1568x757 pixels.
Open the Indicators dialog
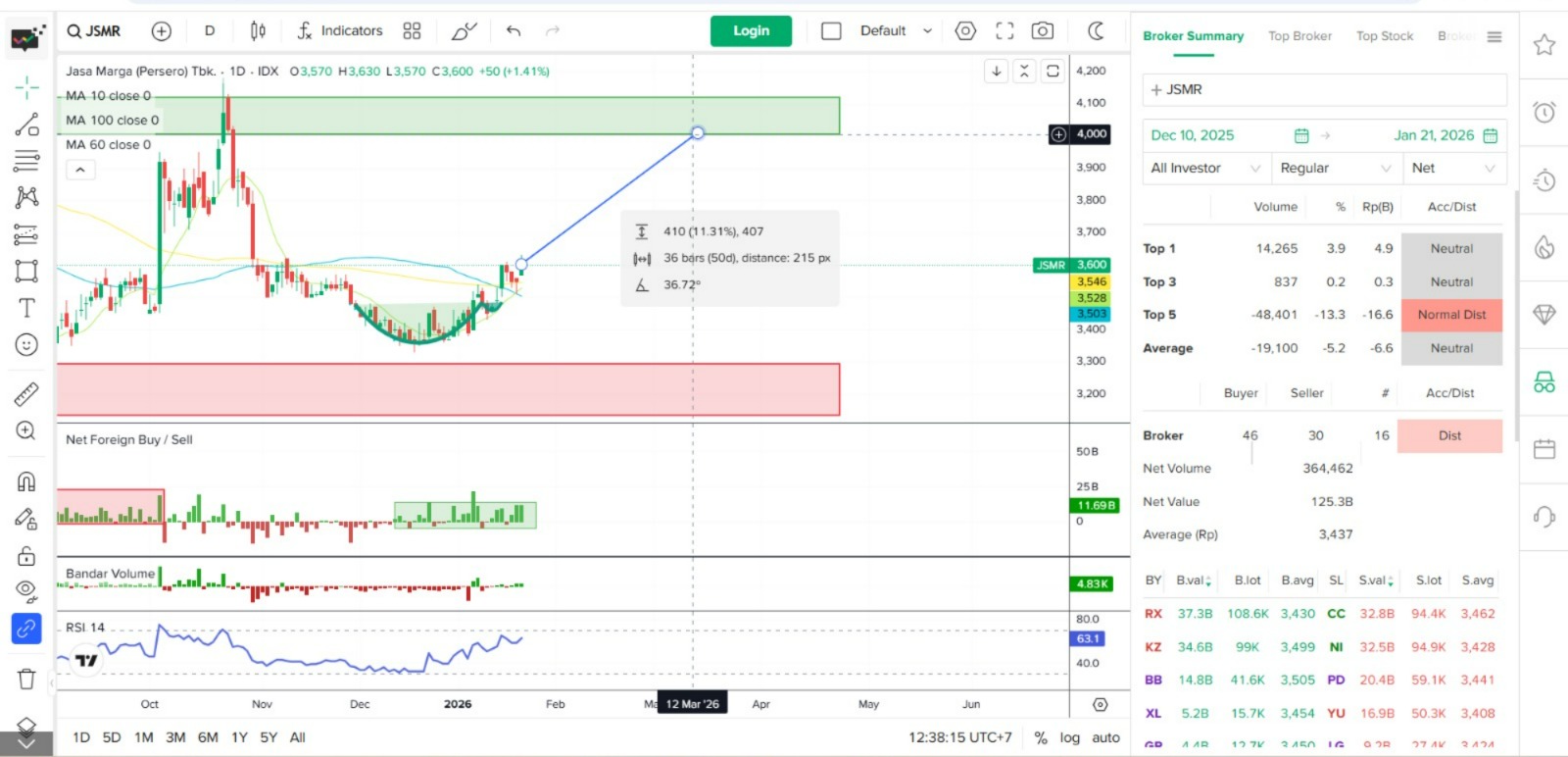point(340,31)
